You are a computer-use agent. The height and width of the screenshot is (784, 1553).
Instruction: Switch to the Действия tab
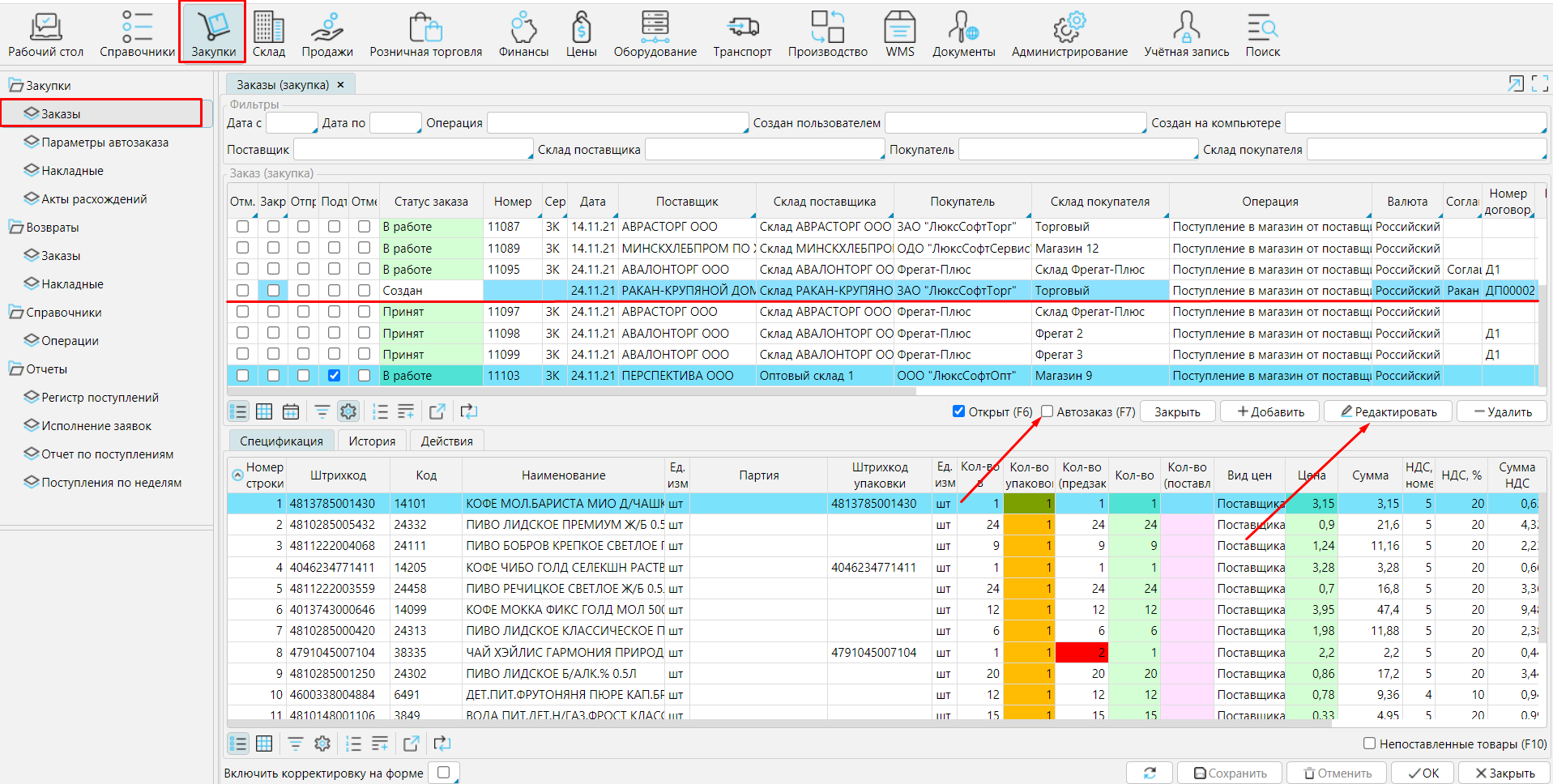446,441
